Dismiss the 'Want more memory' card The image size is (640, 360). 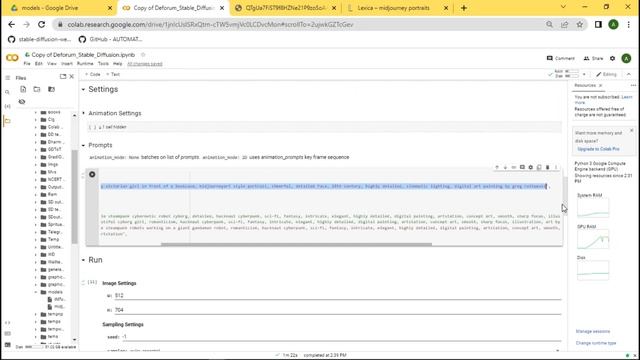(631, 131)
